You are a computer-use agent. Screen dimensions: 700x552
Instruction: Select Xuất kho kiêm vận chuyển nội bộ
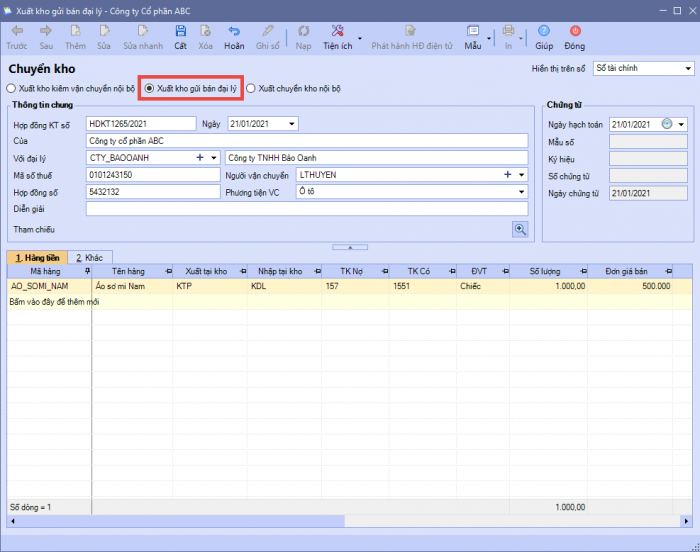click(12, 89)
